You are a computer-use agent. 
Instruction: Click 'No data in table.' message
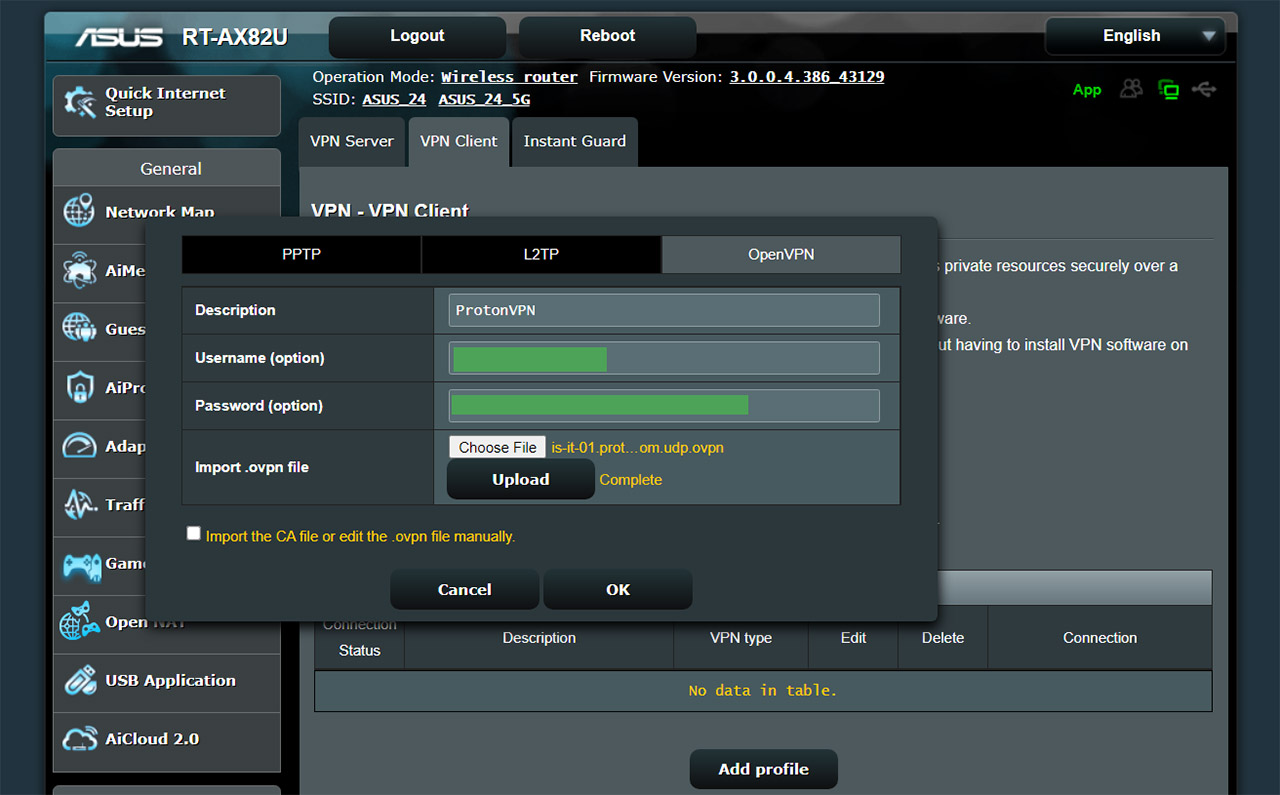[763, 690]
